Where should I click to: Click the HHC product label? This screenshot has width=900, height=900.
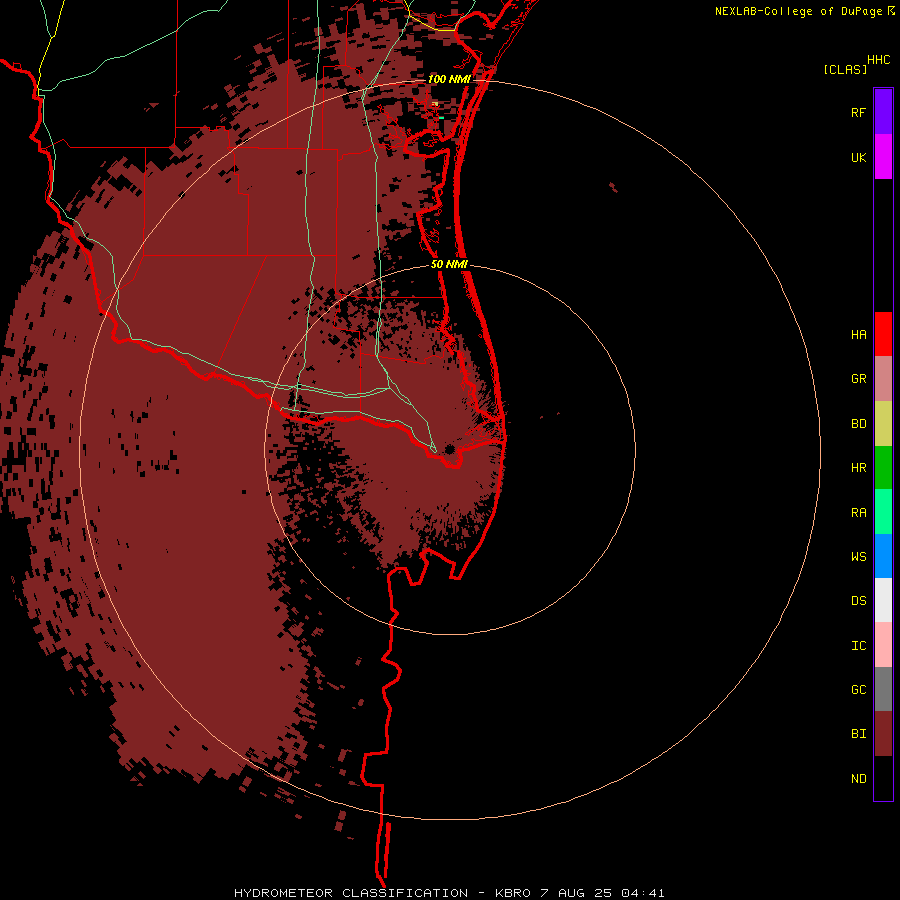click(x=878, y=60)
